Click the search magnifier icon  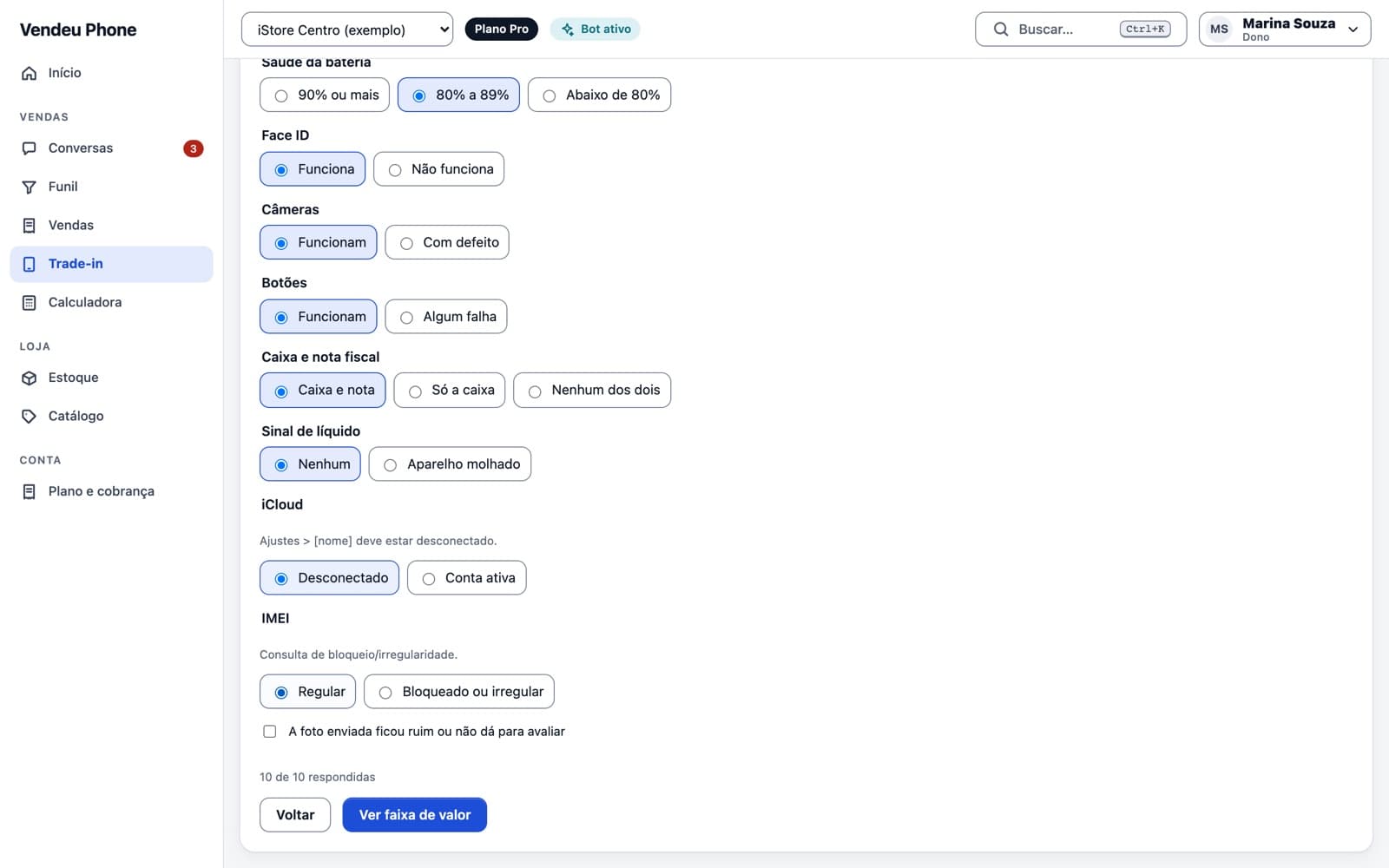(1001, 30)
